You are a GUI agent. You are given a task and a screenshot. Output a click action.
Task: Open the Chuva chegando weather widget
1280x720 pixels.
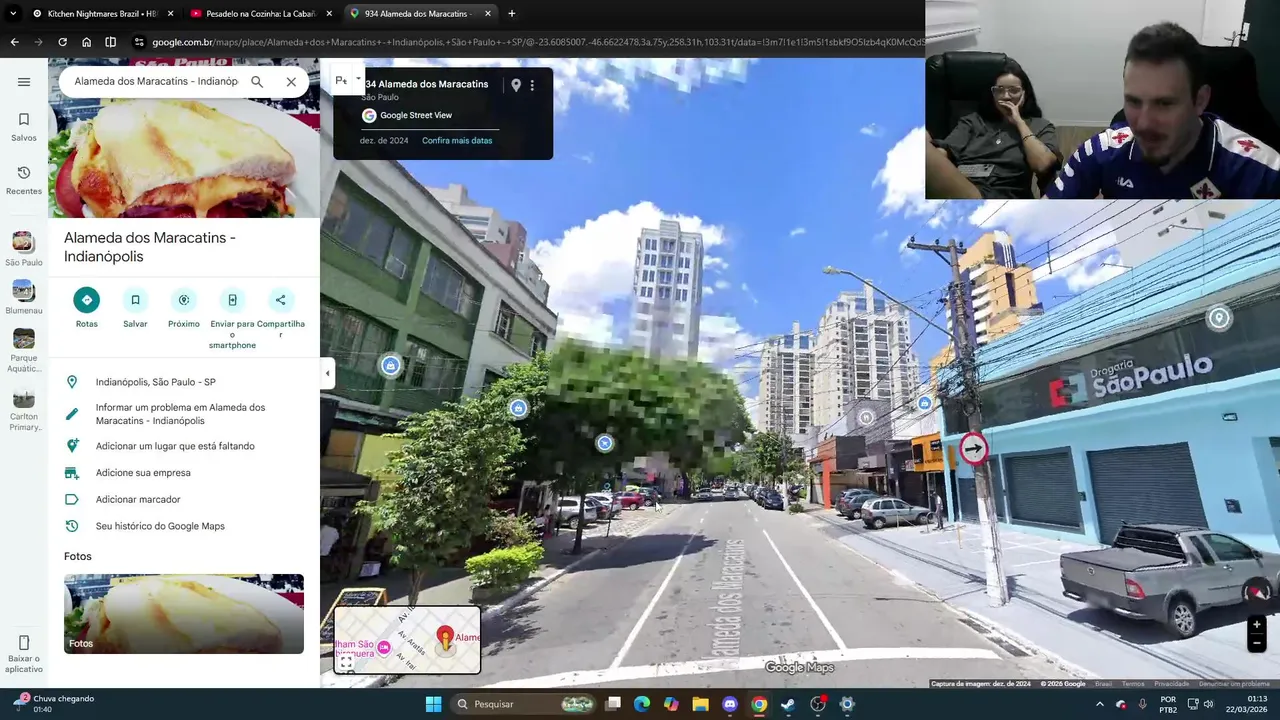[x=55, y=704]
